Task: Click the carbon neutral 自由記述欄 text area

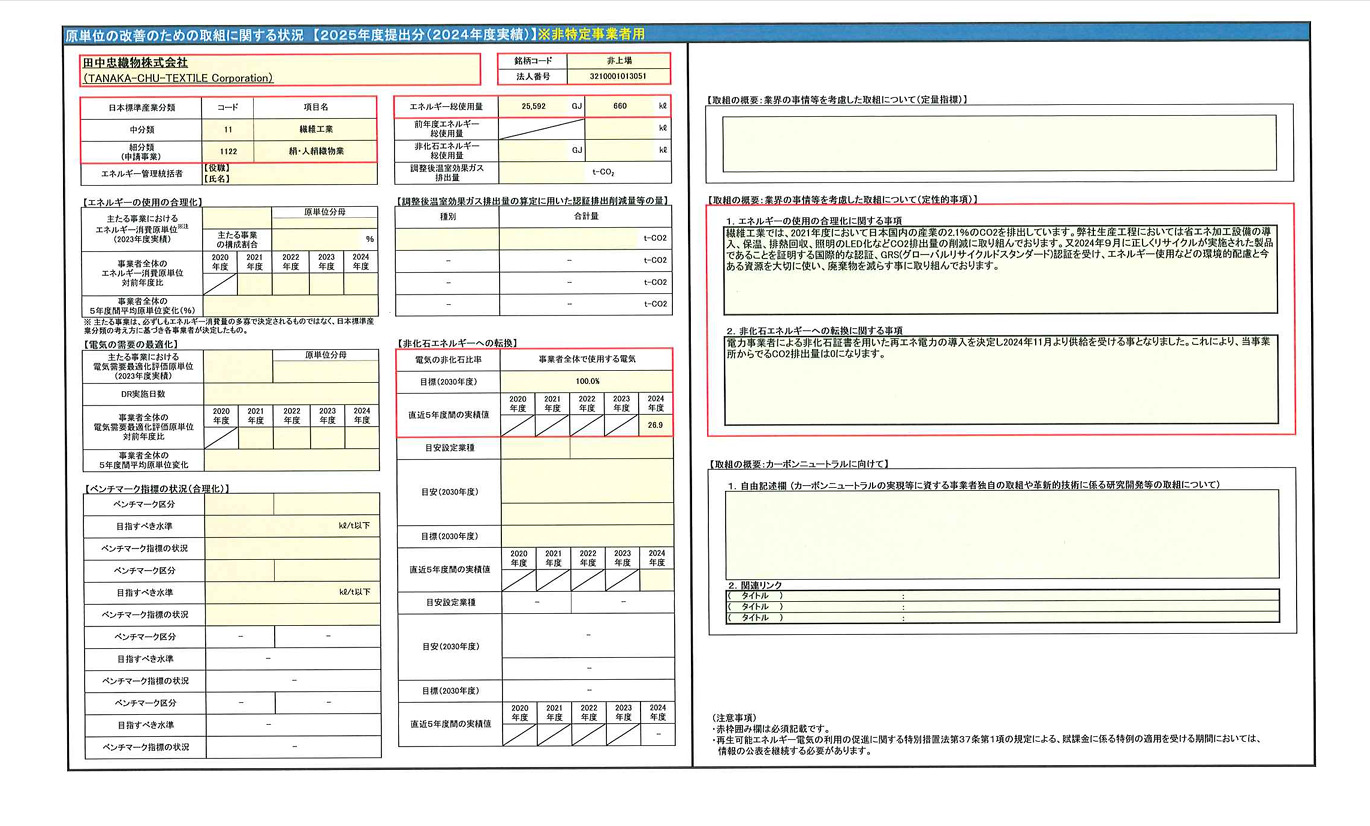Action: point(1000,534)
